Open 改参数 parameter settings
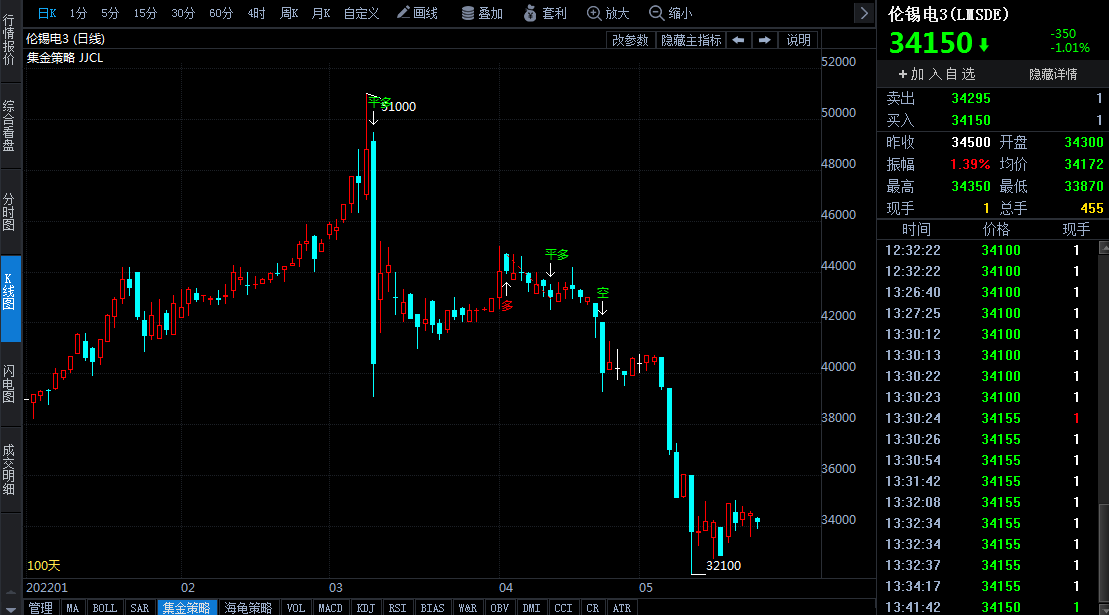 pyautogui.click(x=631, y=40)
